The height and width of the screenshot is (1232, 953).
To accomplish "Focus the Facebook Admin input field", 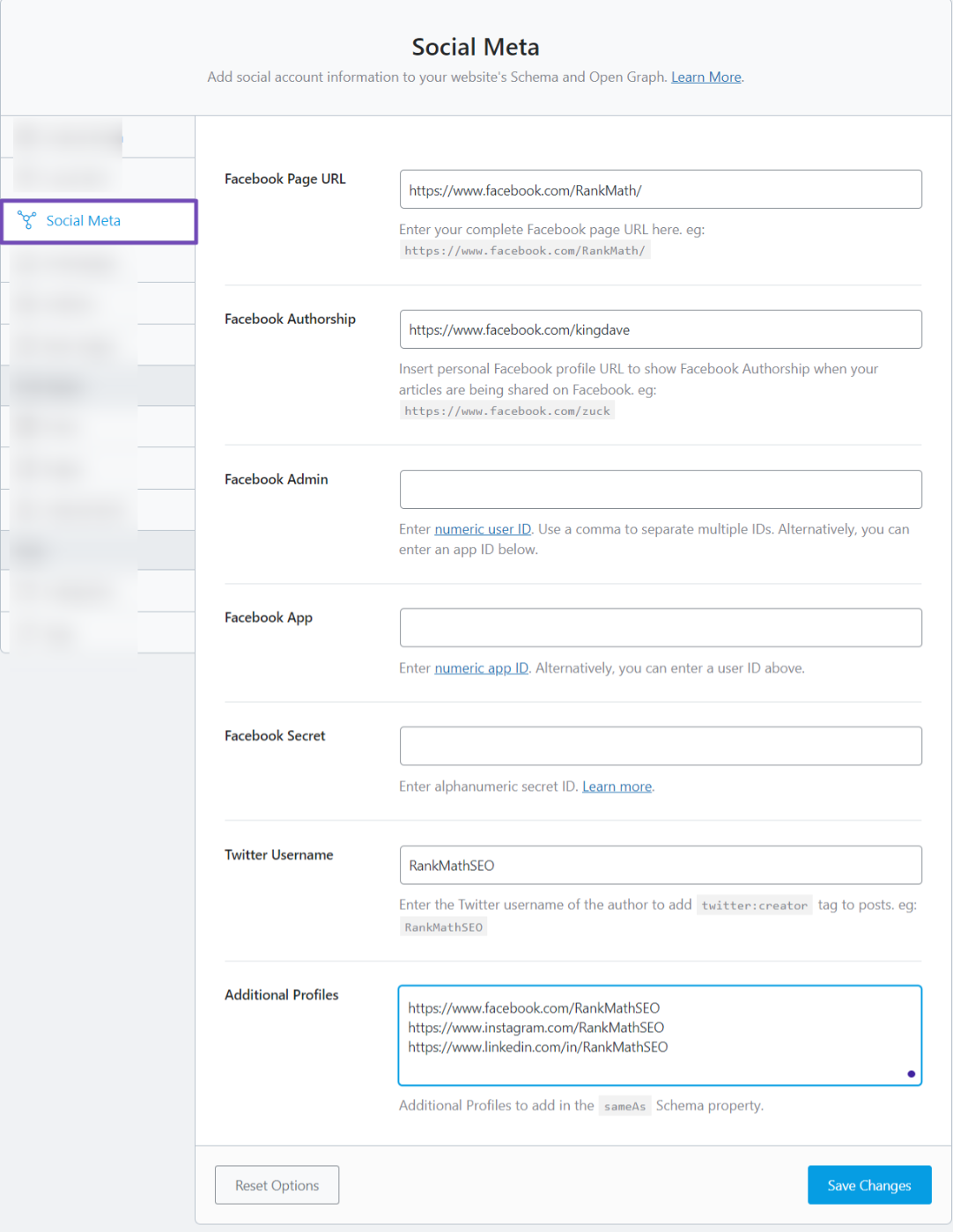I will coord(661,490).
